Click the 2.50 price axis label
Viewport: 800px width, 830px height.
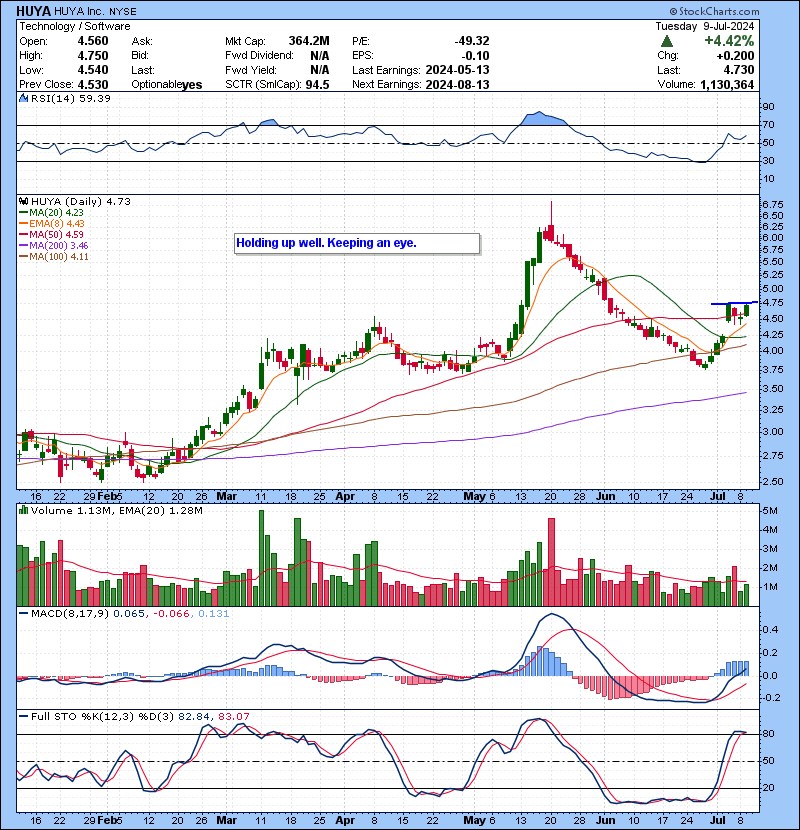pyautogui.click(x=773, y=481)
